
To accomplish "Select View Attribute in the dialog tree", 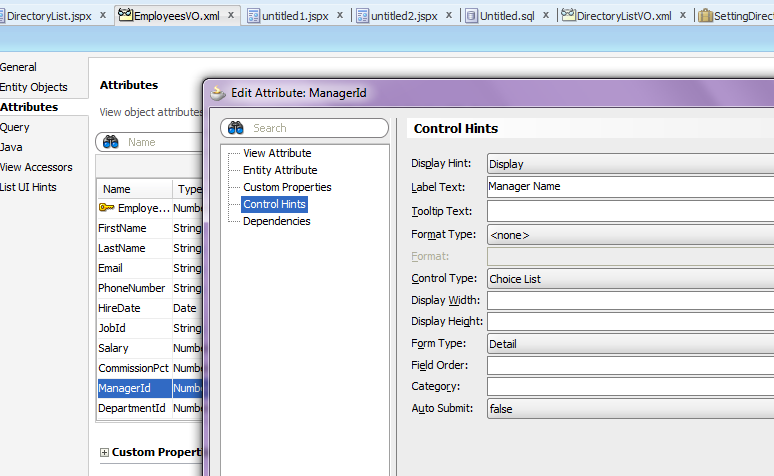I will click(277, 153).
